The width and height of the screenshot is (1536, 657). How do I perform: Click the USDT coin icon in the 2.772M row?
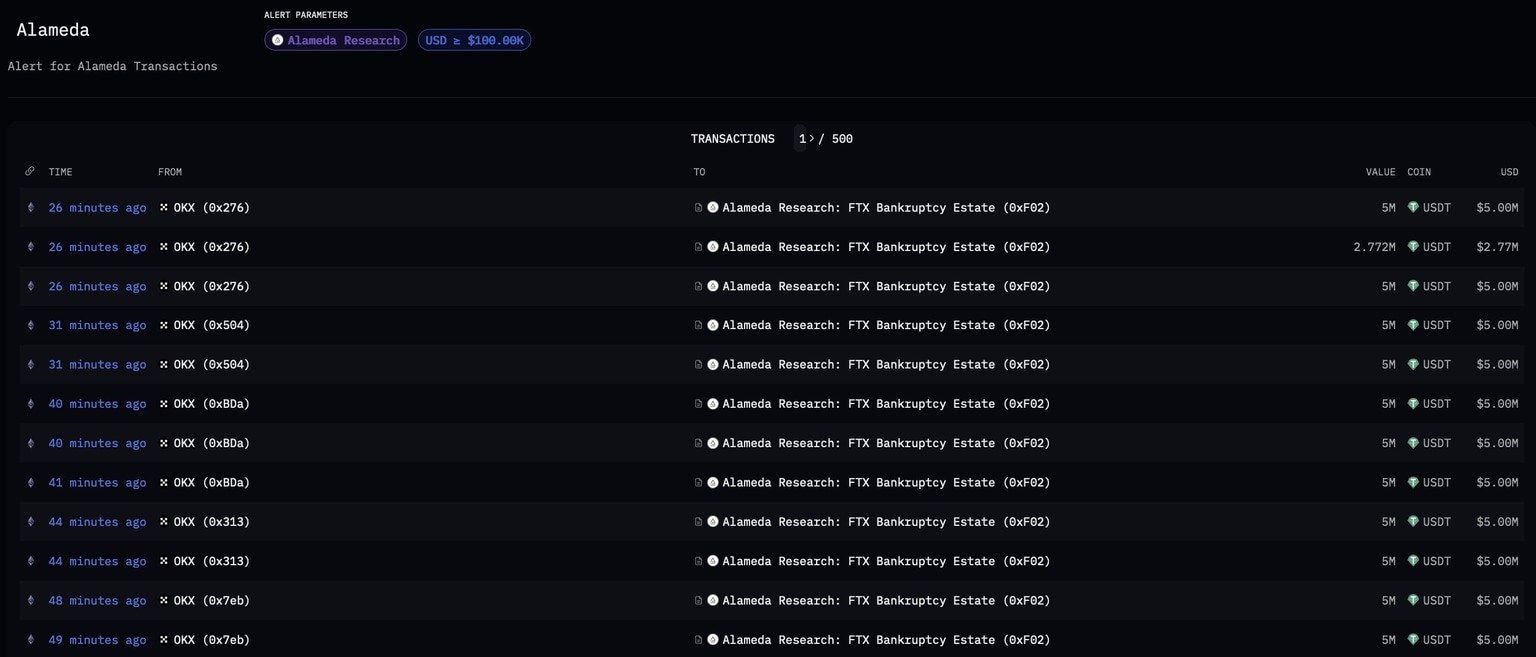tap(1413, 247)
